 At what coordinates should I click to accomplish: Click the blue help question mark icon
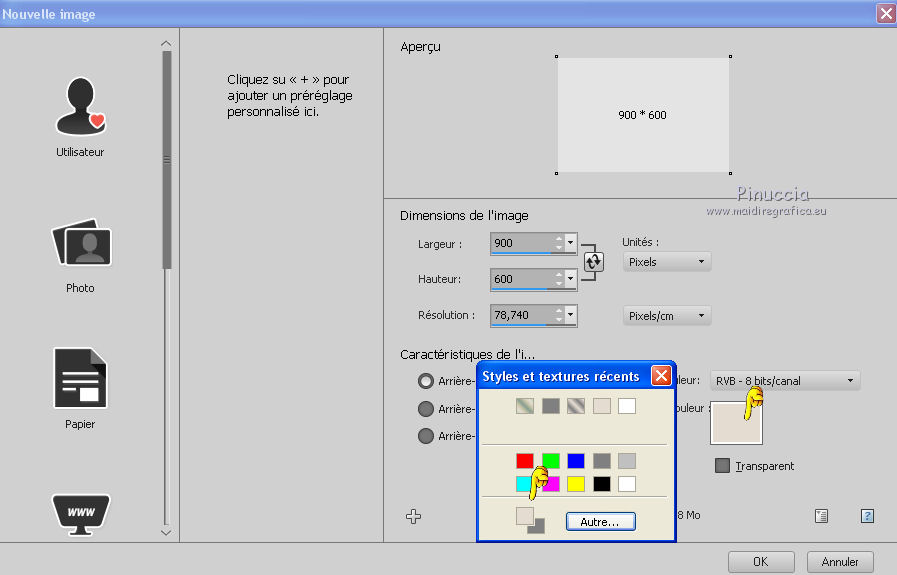coord(867,516)
